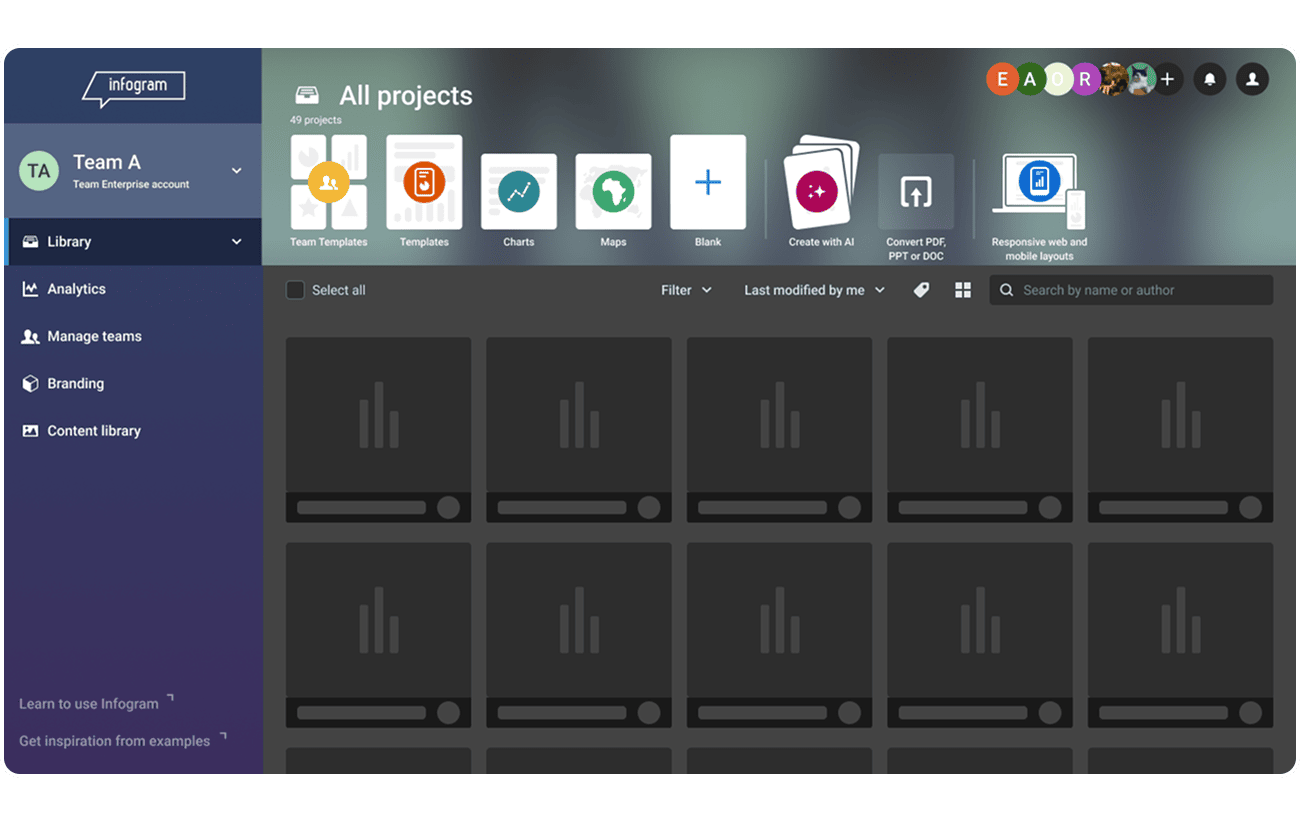
Task: Click the search magnifier icon
Action: (x=1007, y=290)
